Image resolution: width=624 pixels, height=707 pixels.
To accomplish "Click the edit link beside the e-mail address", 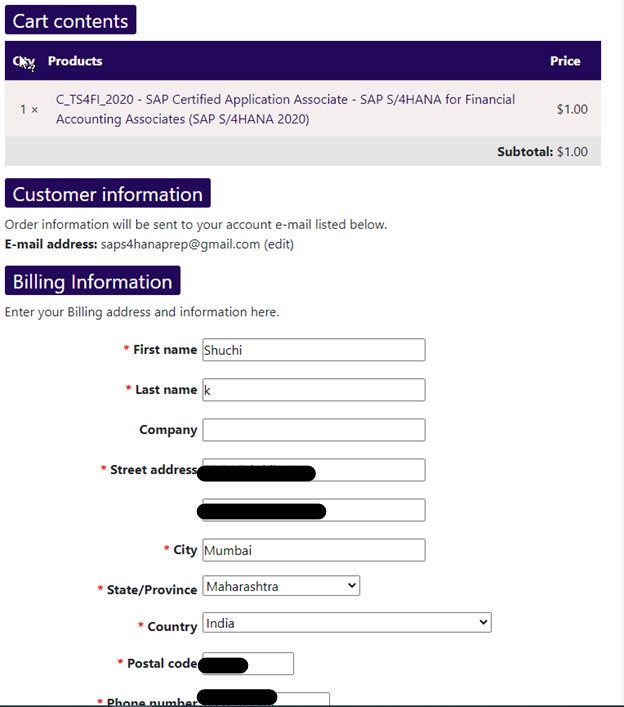I will point(278,244).
